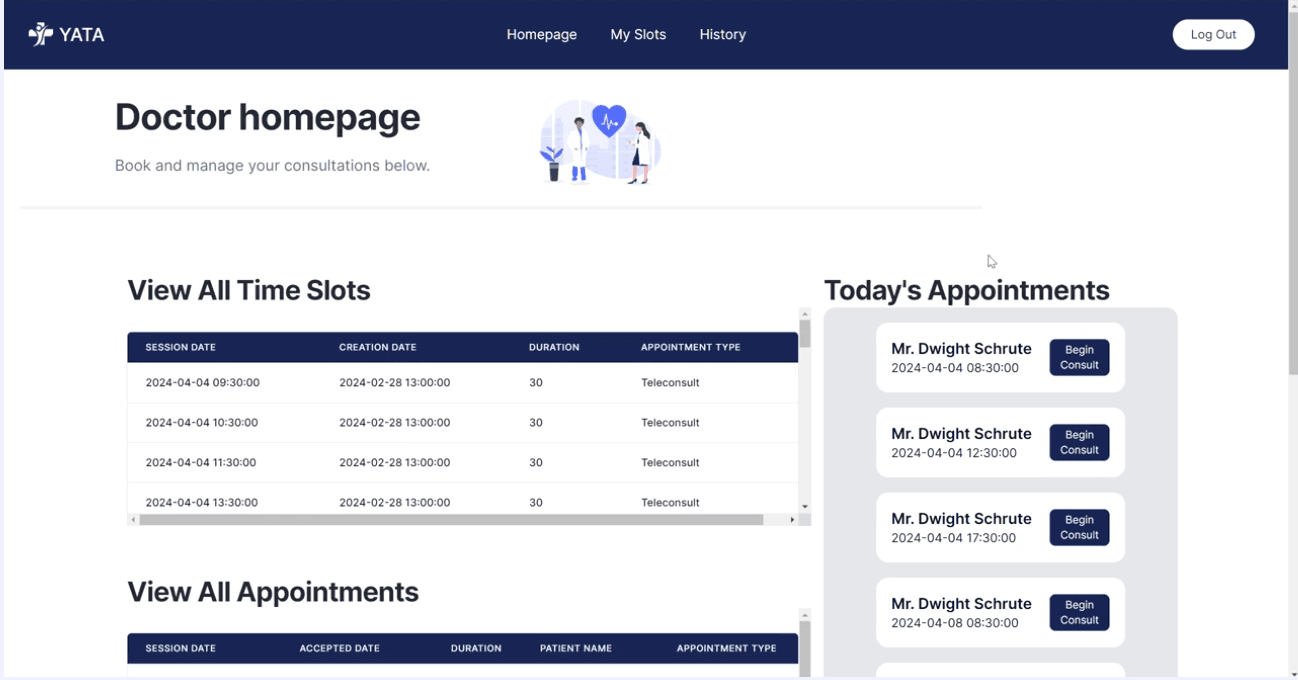The height and width of the screenshot is (680, 1298).
Task: Click Appointment Type header in Appointments table
Action: click(726, 649)
